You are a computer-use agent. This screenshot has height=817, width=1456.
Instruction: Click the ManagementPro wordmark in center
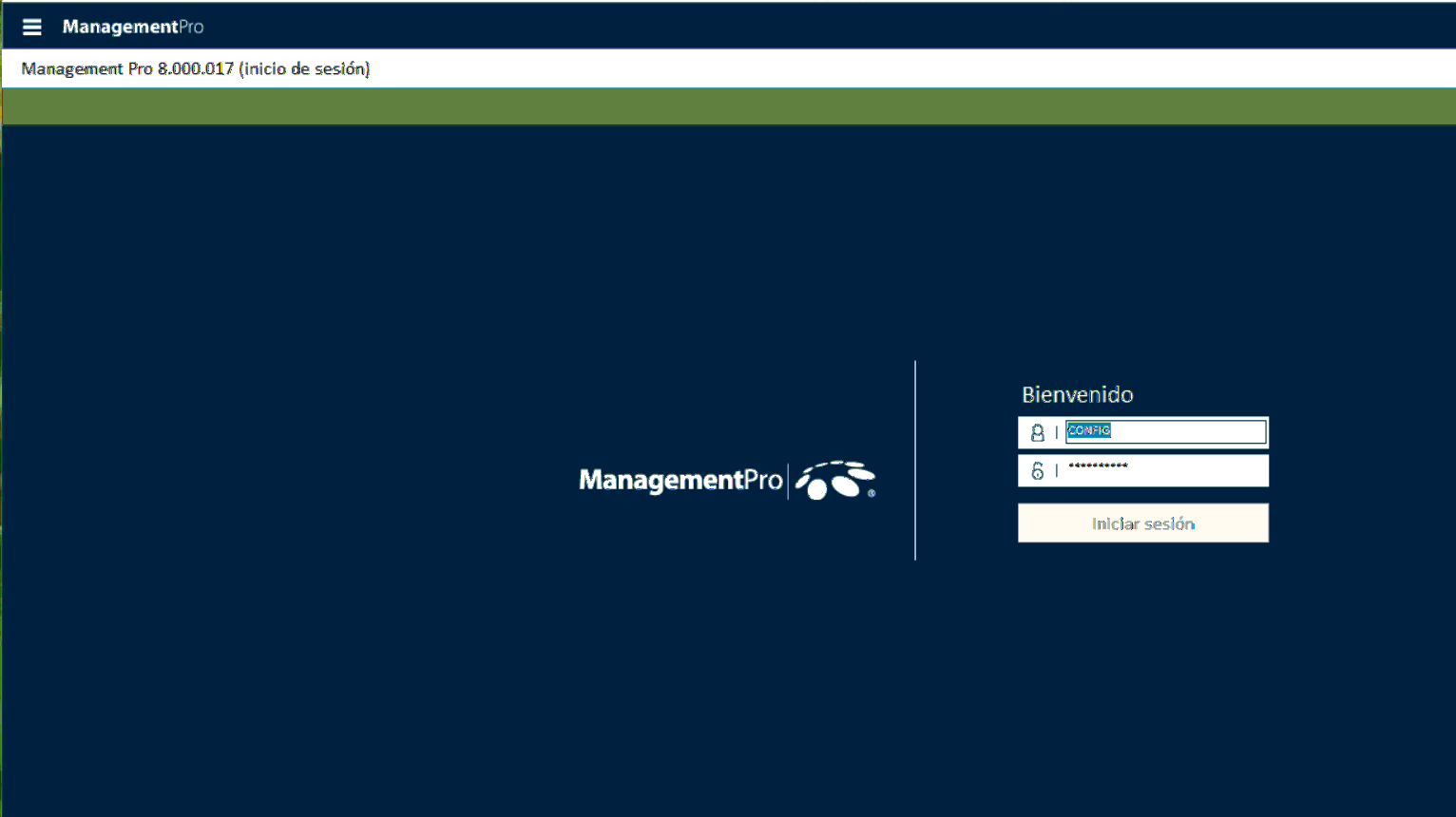(680, 481)
